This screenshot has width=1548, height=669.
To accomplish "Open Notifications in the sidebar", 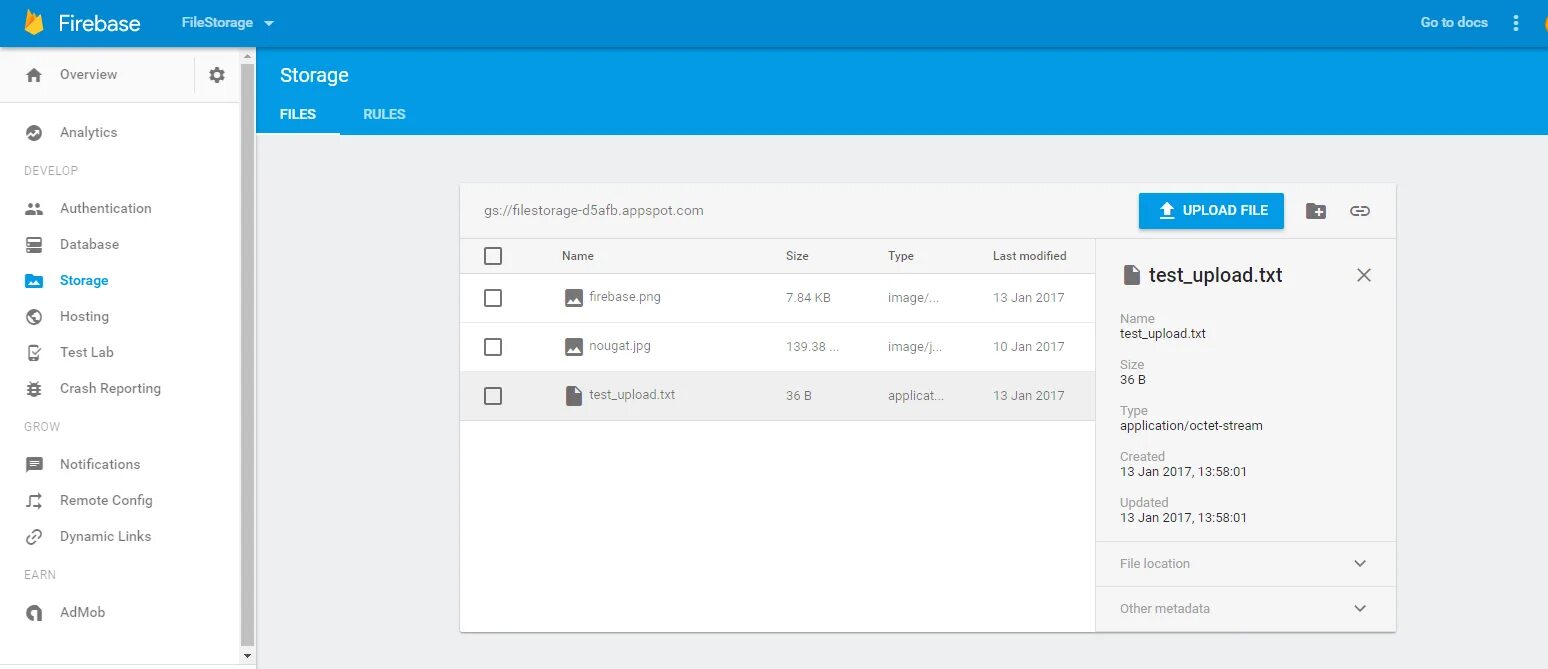I will click(x=100, y=465).
